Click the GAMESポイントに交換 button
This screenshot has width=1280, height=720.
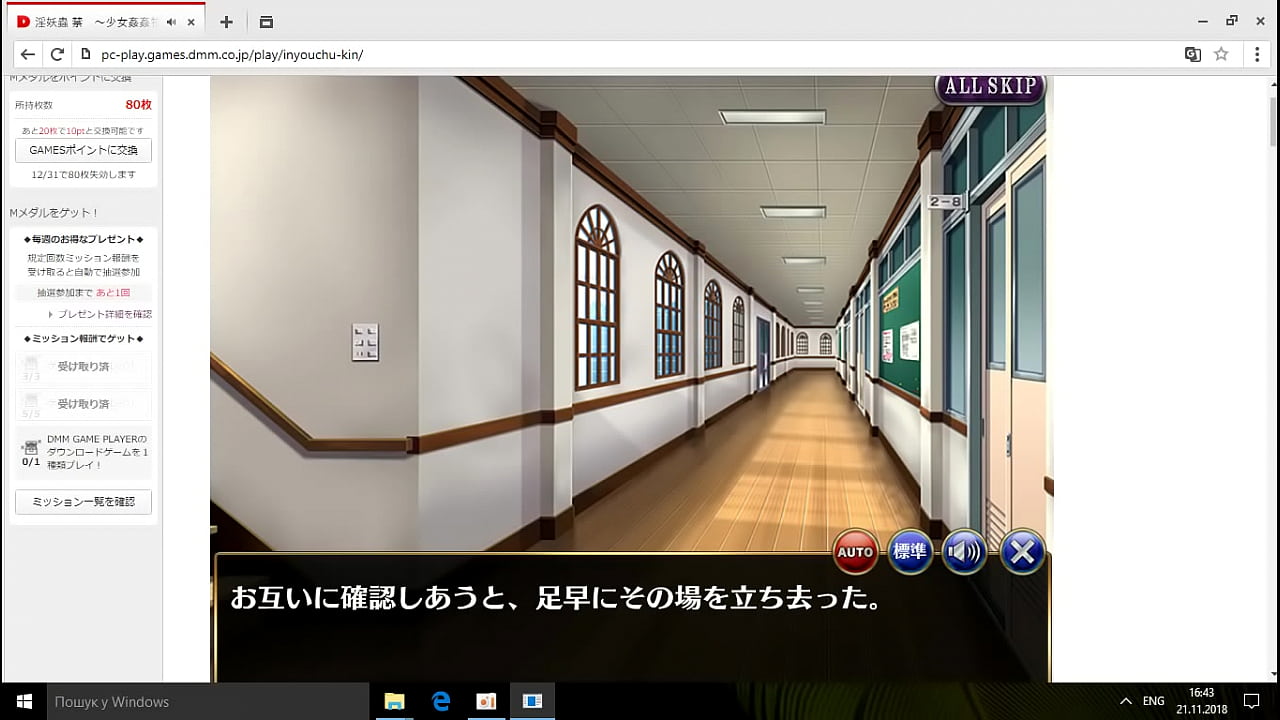click(x=83, y=150)
